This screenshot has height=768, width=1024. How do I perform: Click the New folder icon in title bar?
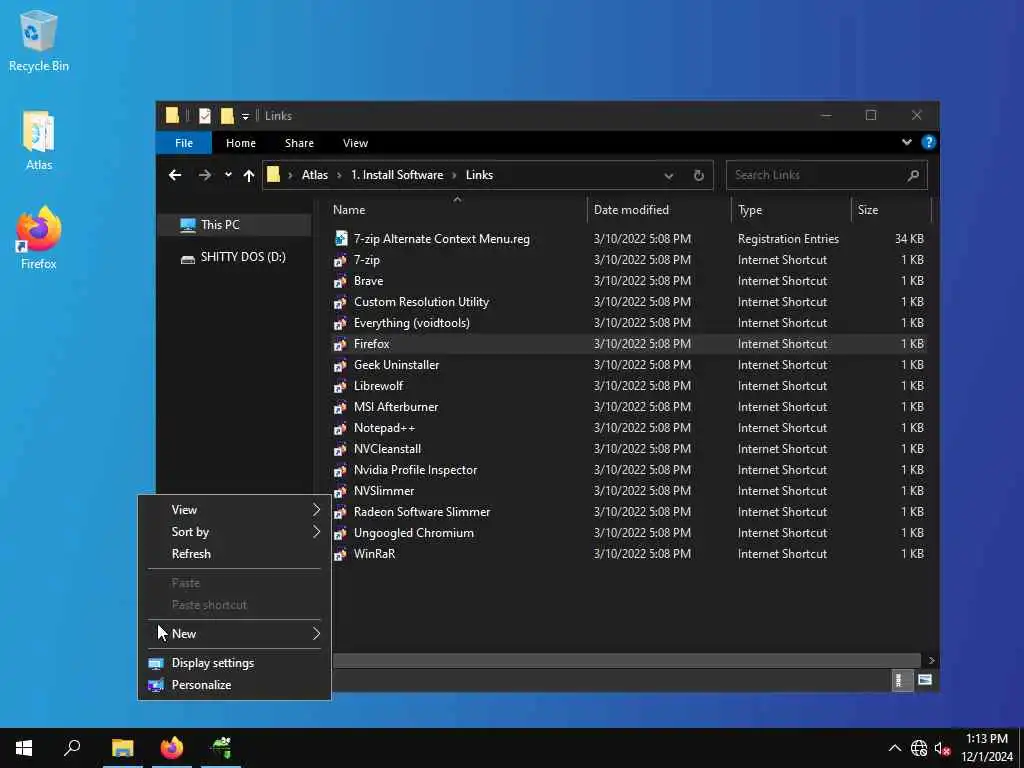[x=227, y=116]
